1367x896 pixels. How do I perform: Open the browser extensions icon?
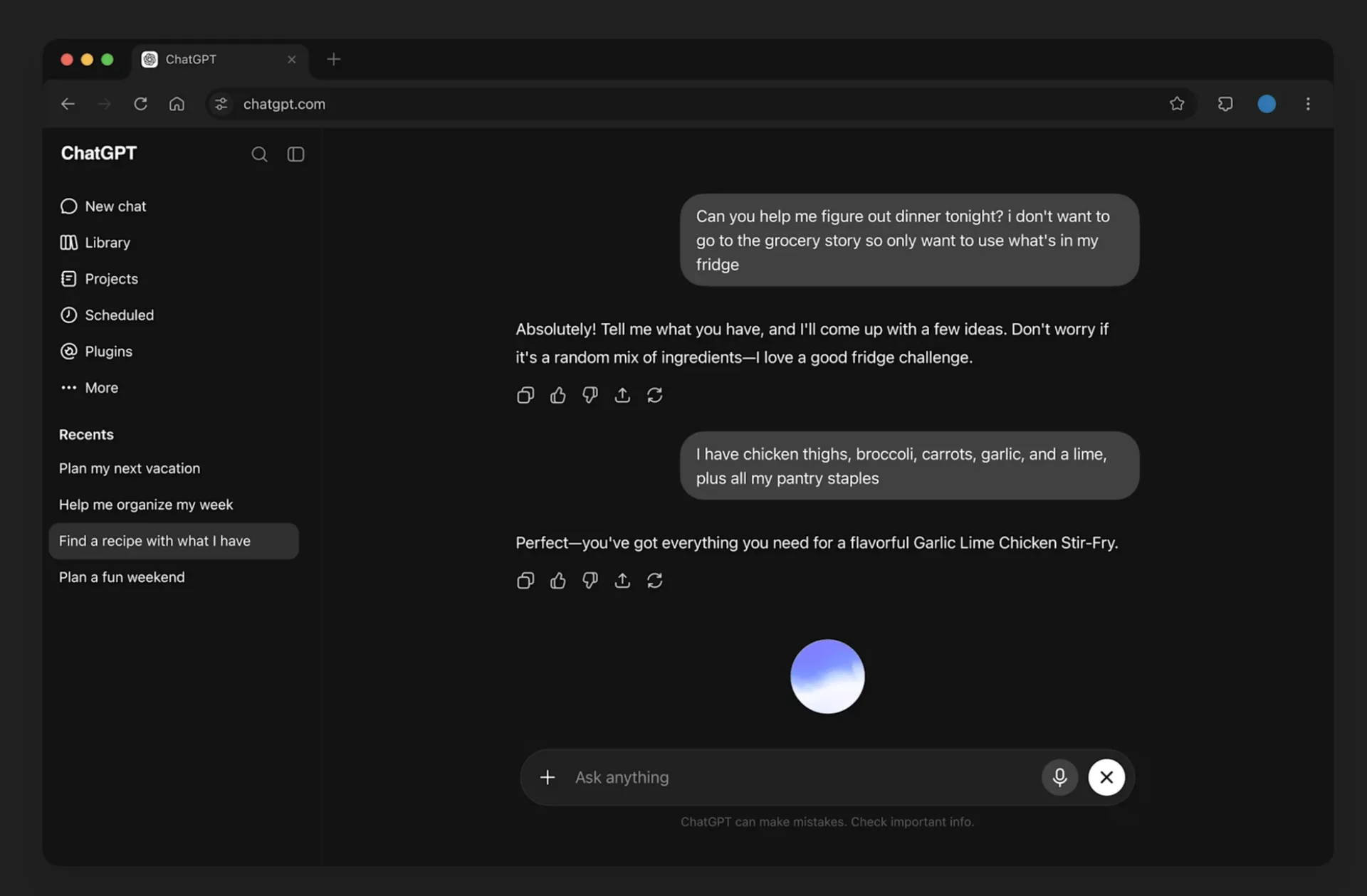coord(1225,104)
